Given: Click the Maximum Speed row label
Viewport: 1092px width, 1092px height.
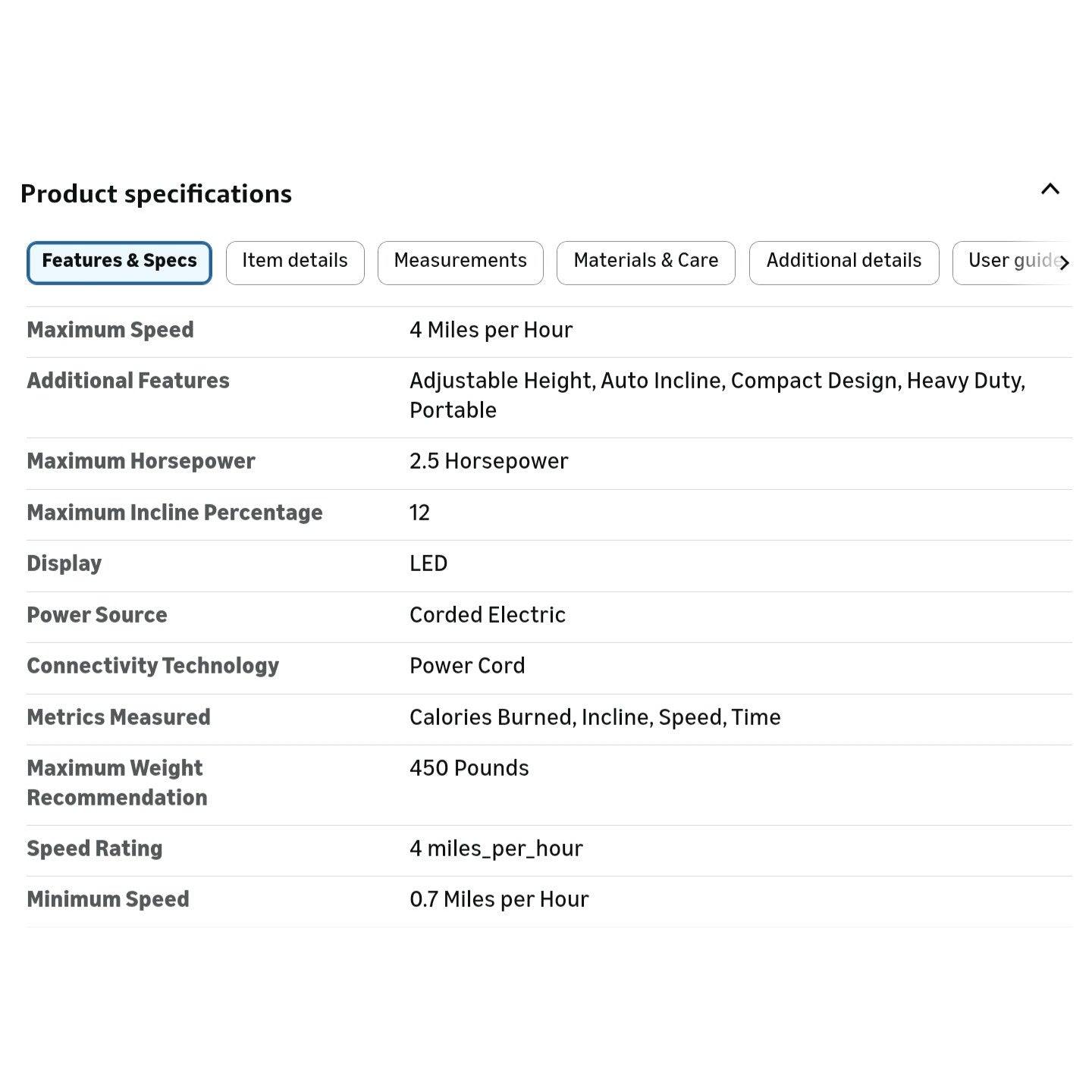Looking at the screenshot, I should click(111, 331).
